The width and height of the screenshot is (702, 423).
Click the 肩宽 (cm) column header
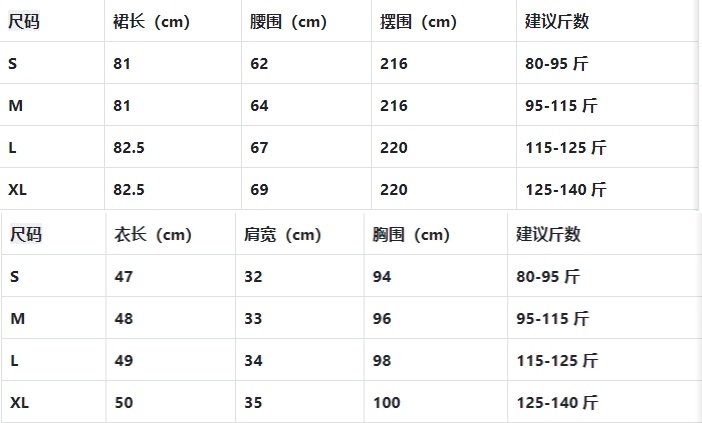coord(282,235)
